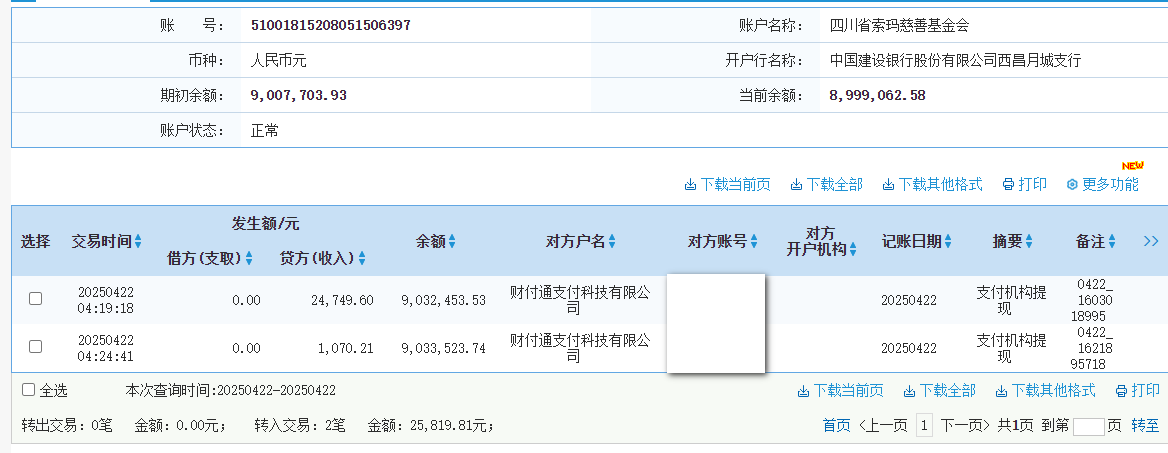Select remark 0422_1621895718
1168x453 pixels.
click(x=1093, y=347)
